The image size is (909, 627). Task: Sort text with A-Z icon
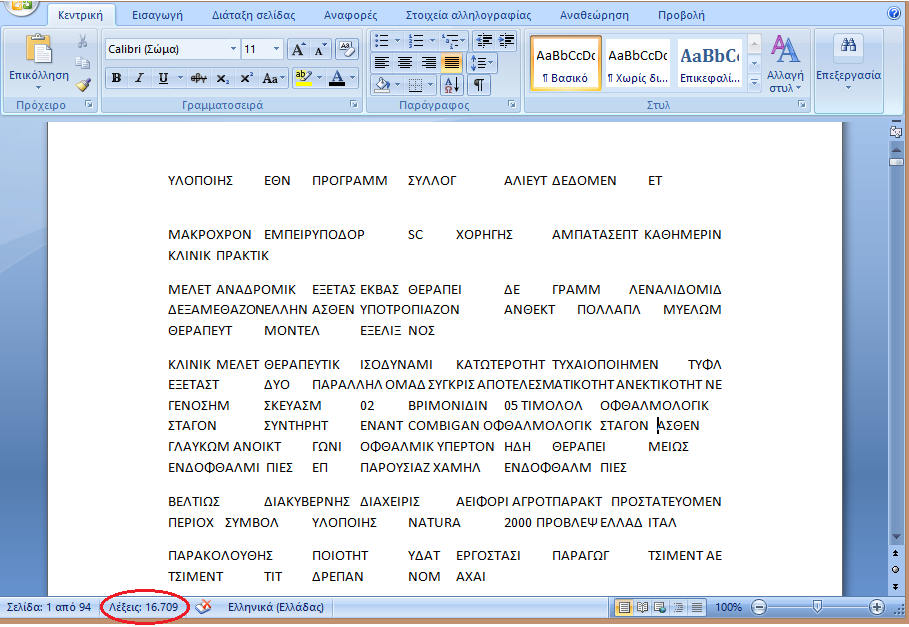[x=452, y=85]
